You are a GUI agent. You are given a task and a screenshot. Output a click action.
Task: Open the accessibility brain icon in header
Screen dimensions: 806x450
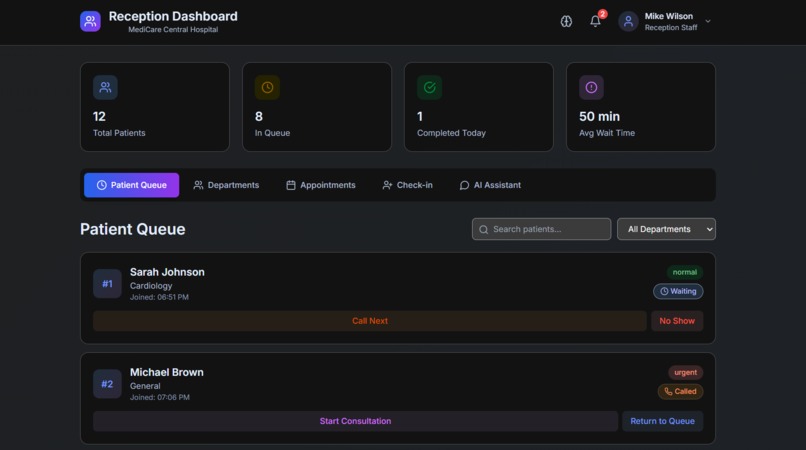(566, 21)
